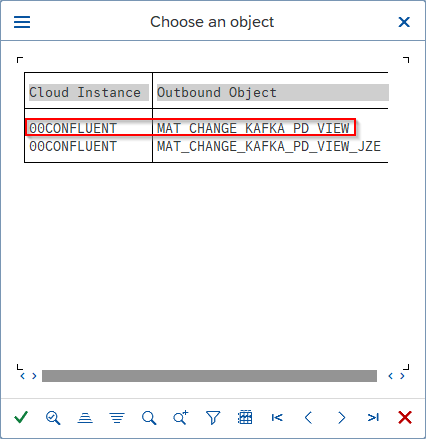Close the Choose an object dialog

(404, 22)
